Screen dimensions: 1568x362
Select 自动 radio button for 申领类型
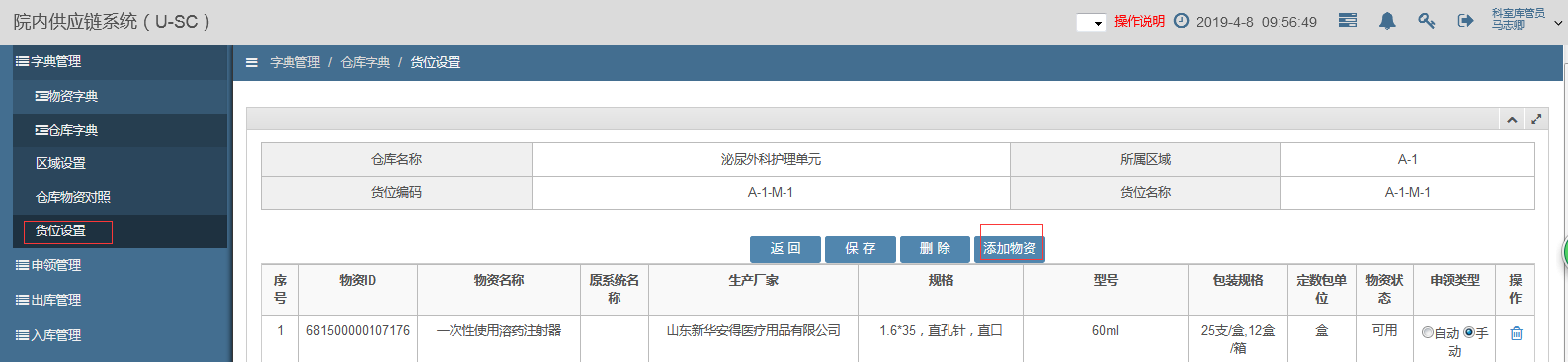(1427, 332)
